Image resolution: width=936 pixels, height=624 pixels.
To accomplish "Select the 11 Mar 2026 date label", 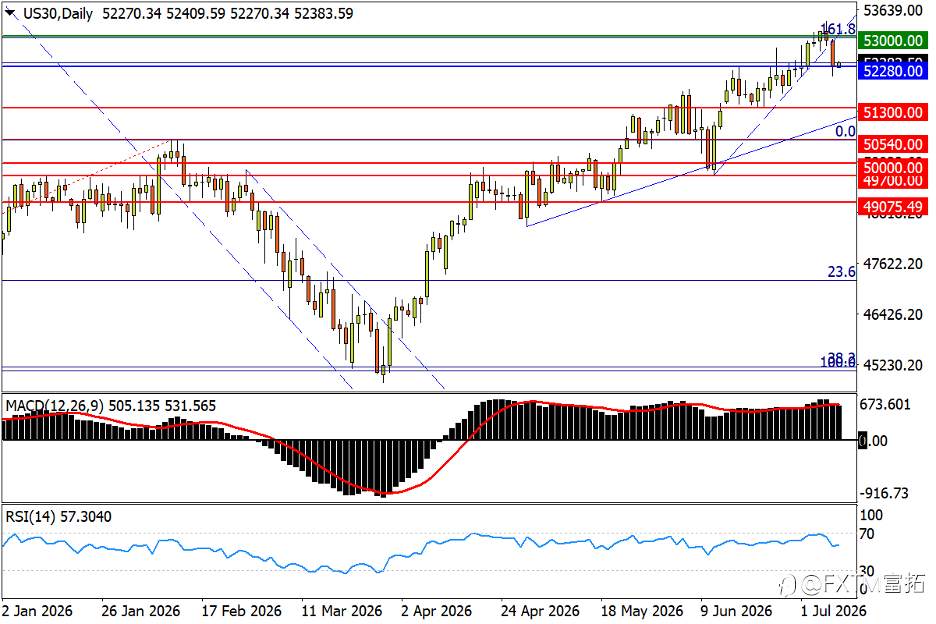I will tap(341, 611).
